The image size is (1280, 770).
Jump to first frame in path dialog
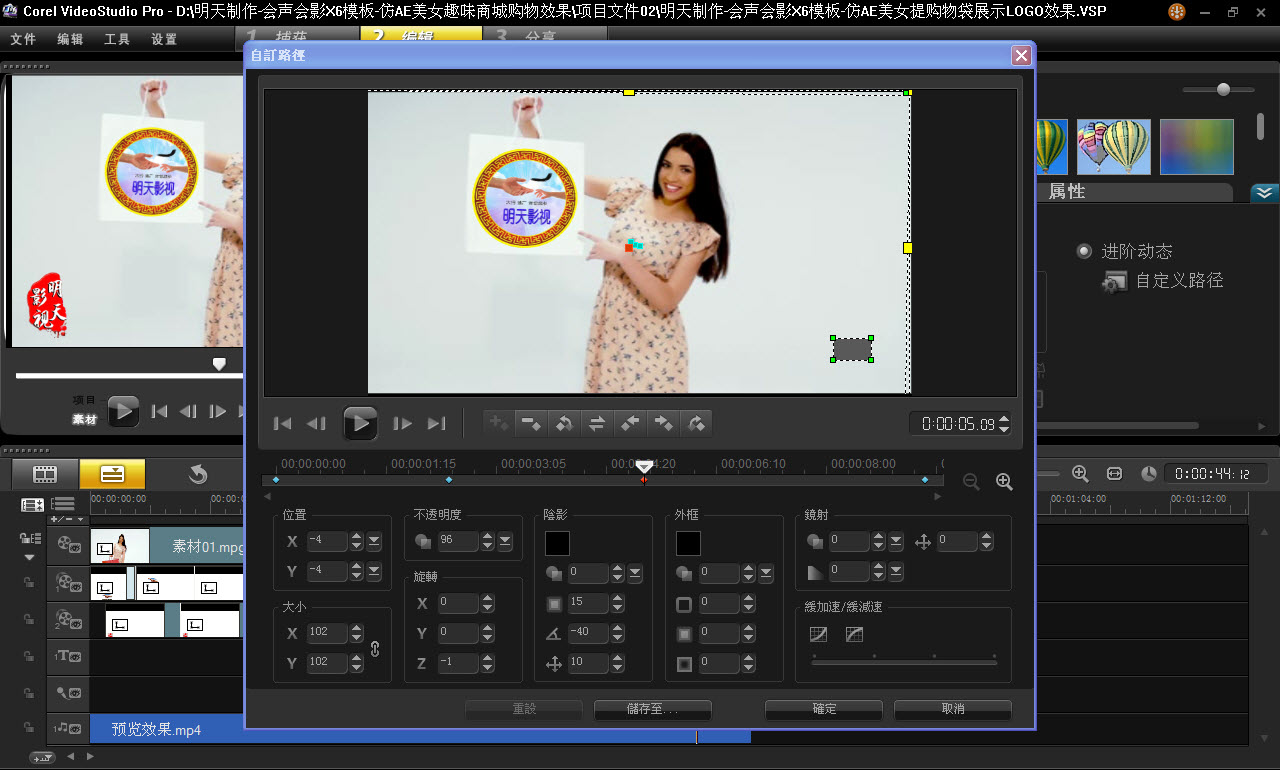pyautogui.click(x=283, y=424)
